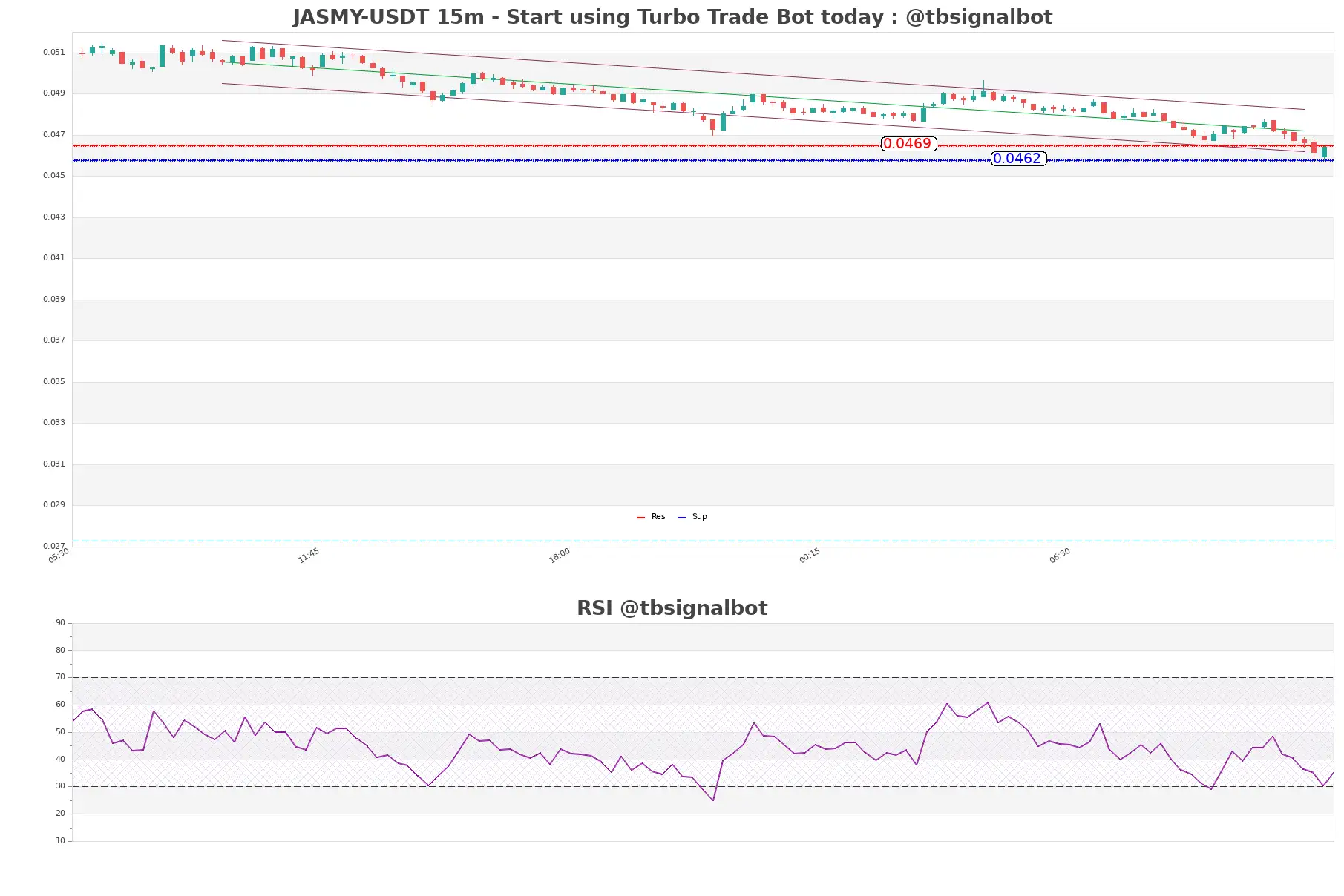This screenshot has height=896, width=1344.
Task: Click the 0.047 price axis label
Action: click(x=53, y=135)
